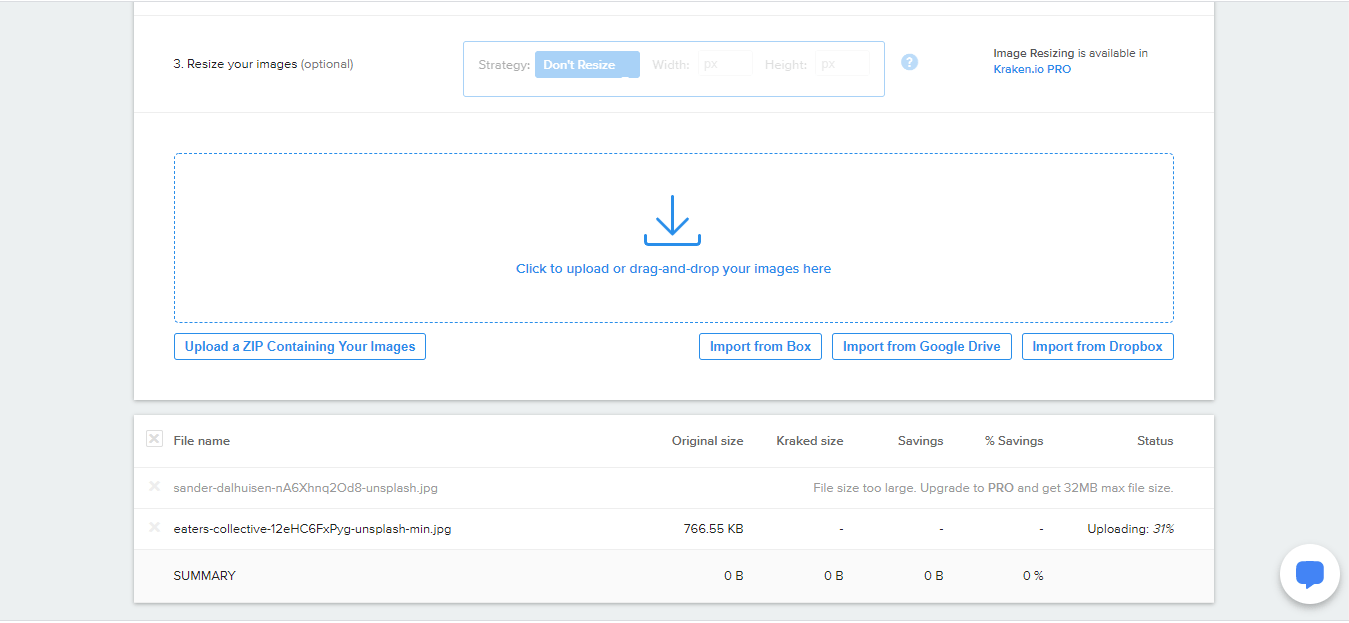Click the Import from Dropbox button

(x=1097, y=347)
